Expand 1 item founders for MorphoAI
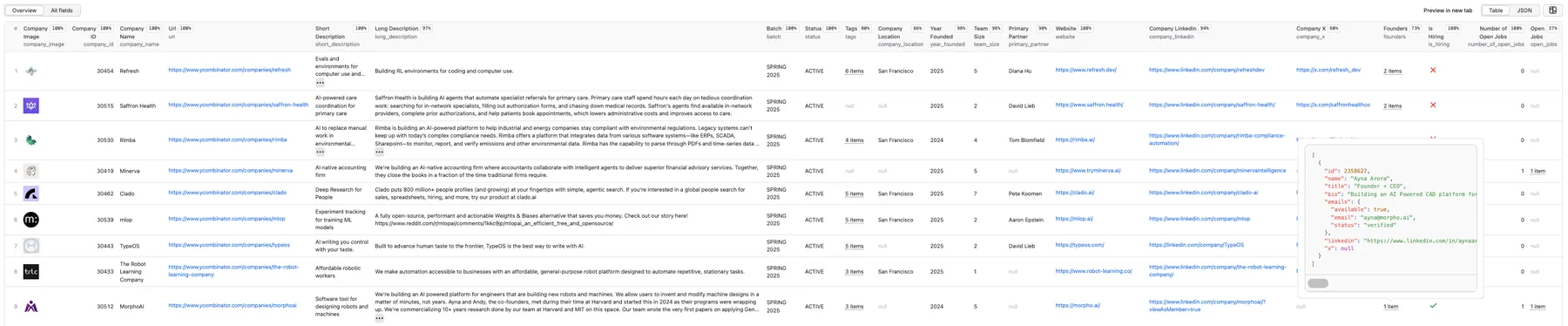 tap(1391, 307)
